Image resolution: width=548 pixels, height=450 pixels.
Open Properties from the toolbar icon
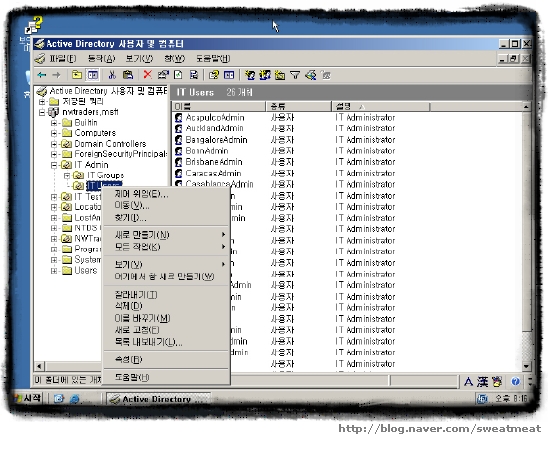[x=163, y=75]
